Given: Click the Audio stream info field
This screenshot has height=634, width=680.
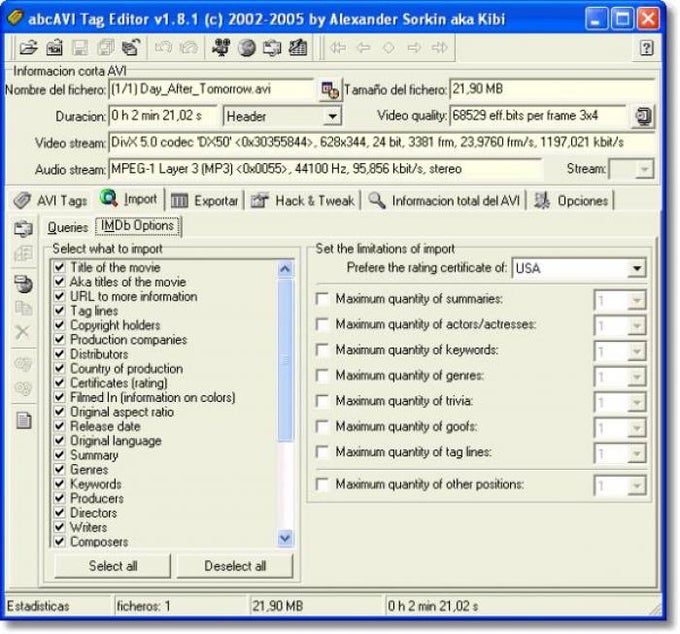Looking at the screenshot, I should pos(325,169).
